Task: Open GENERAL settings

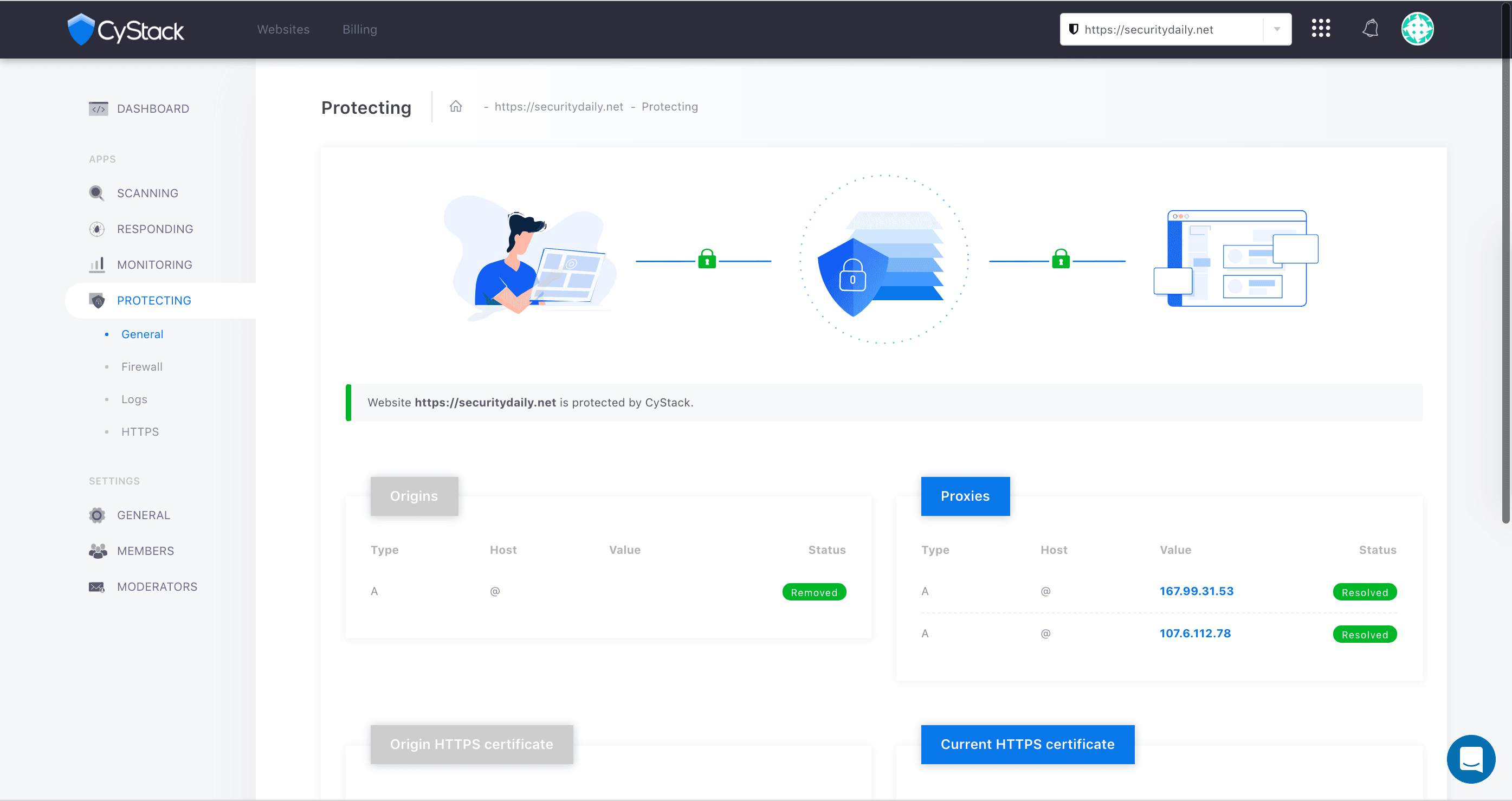Action: coord(143,515)
